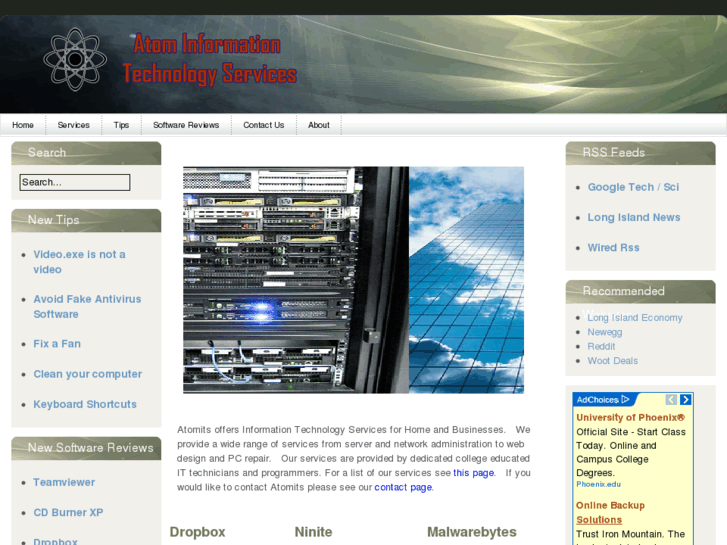Go to the Tips menu item

[x=121, y=125]
